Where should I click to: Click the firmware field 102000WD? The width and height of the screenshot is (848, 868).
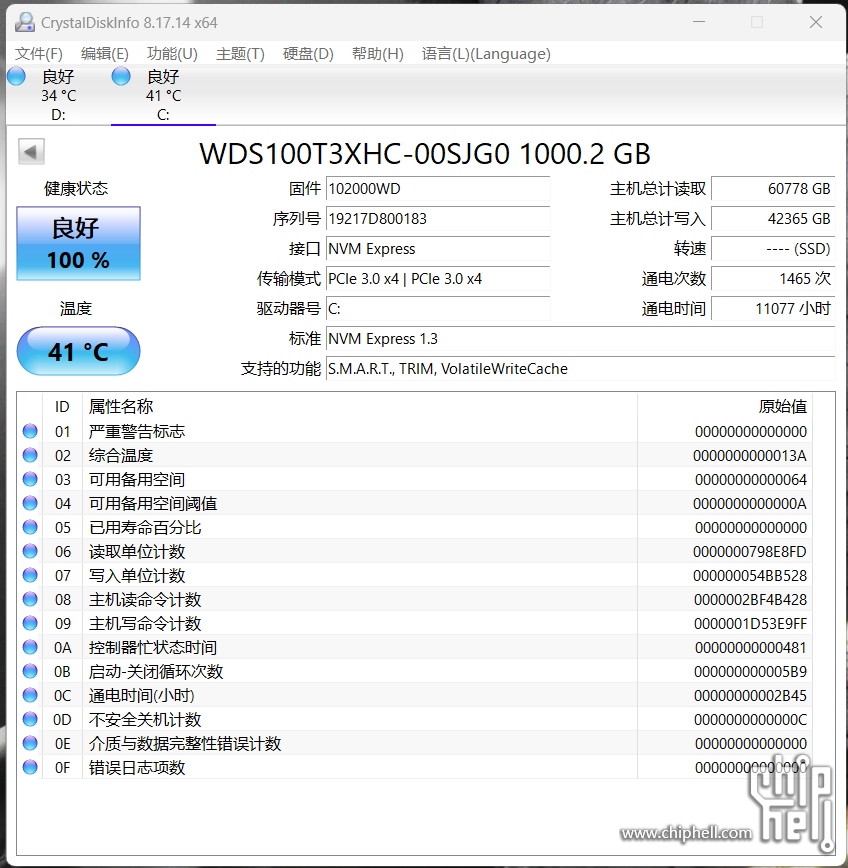coord(438,189)
